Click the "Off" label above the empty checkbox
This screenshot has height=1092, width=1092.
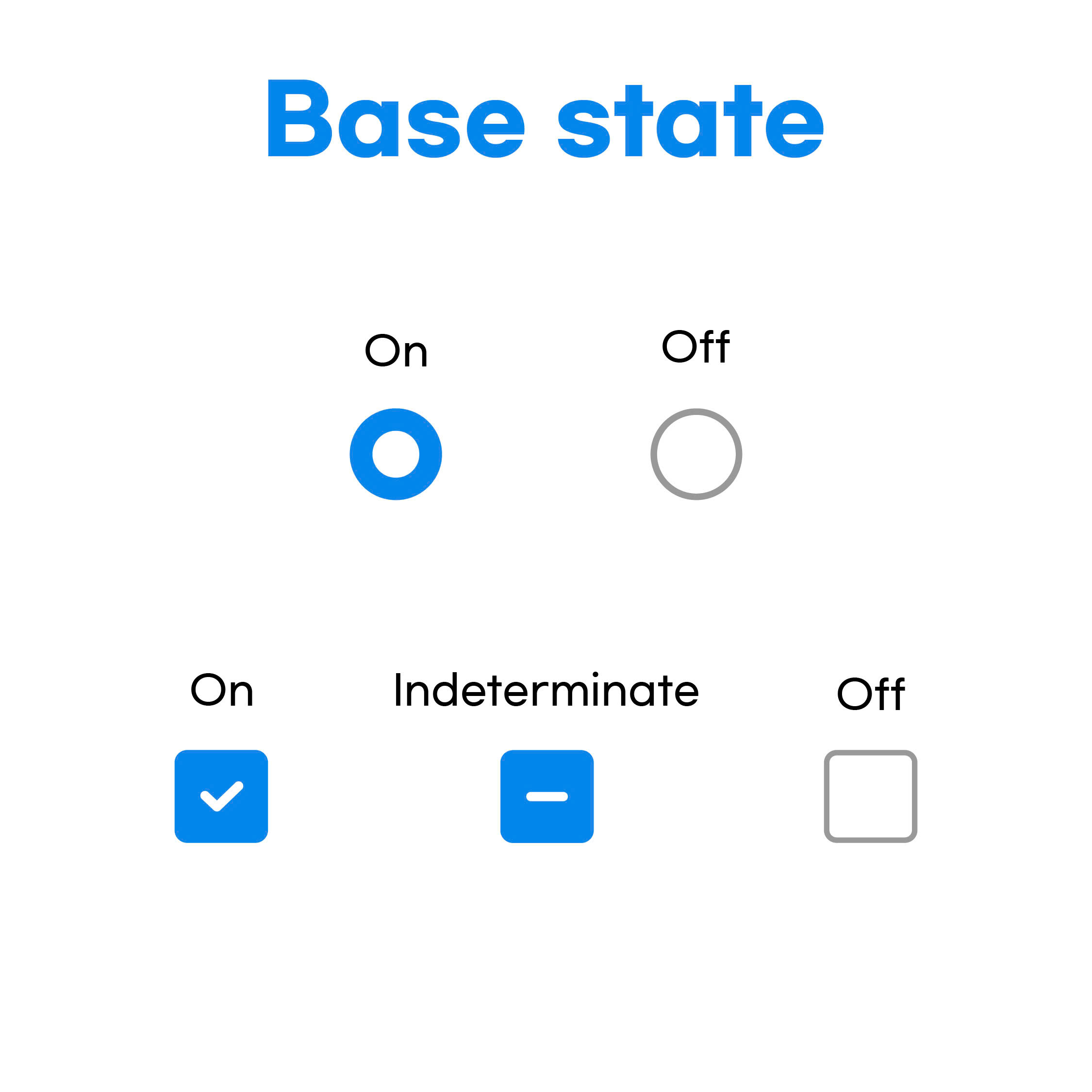(x=870, y=694)
